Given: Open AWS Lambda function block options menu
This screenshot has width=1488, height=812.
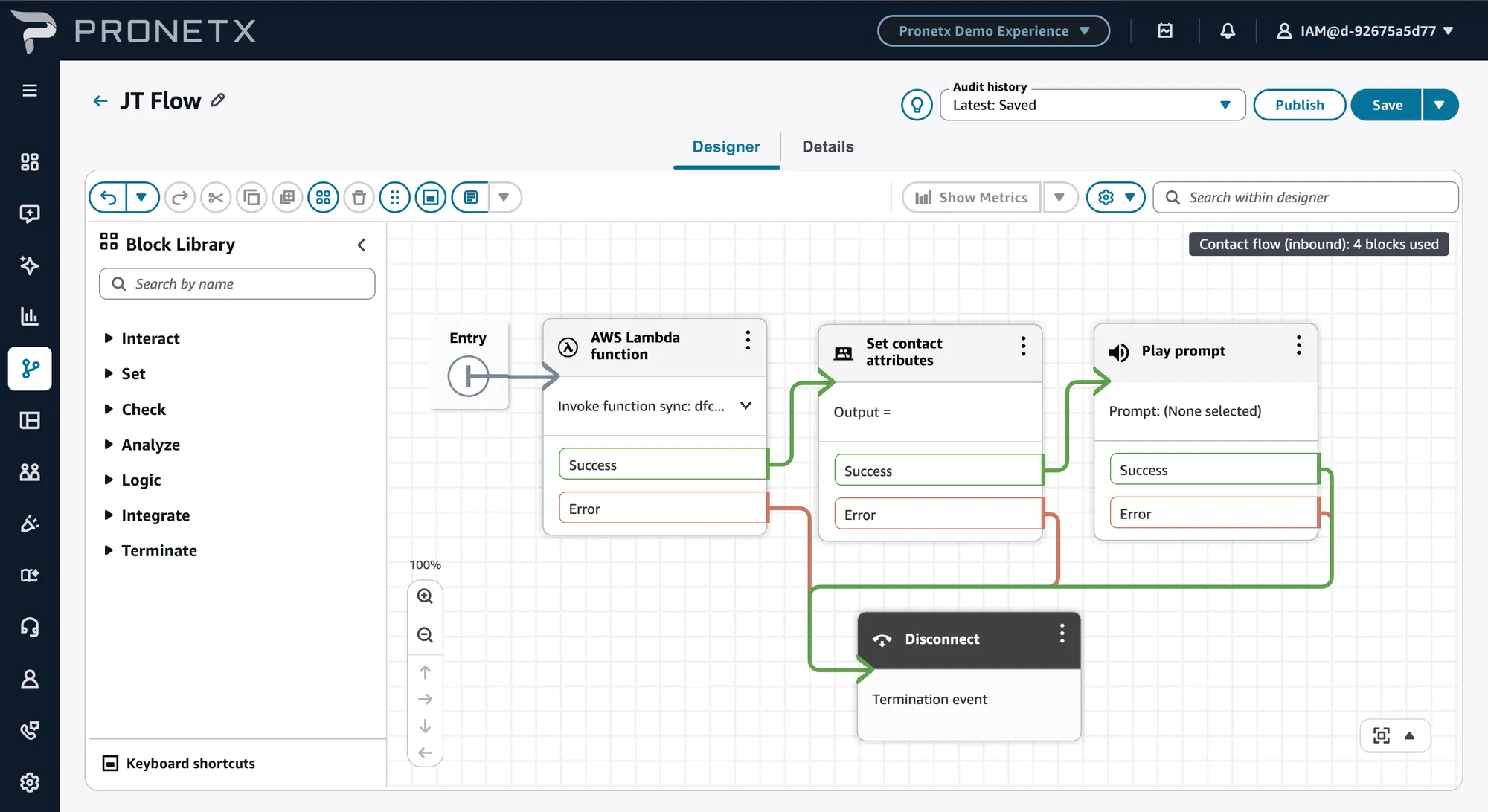Looking at the screenshot, I should [x=748, y=341].
